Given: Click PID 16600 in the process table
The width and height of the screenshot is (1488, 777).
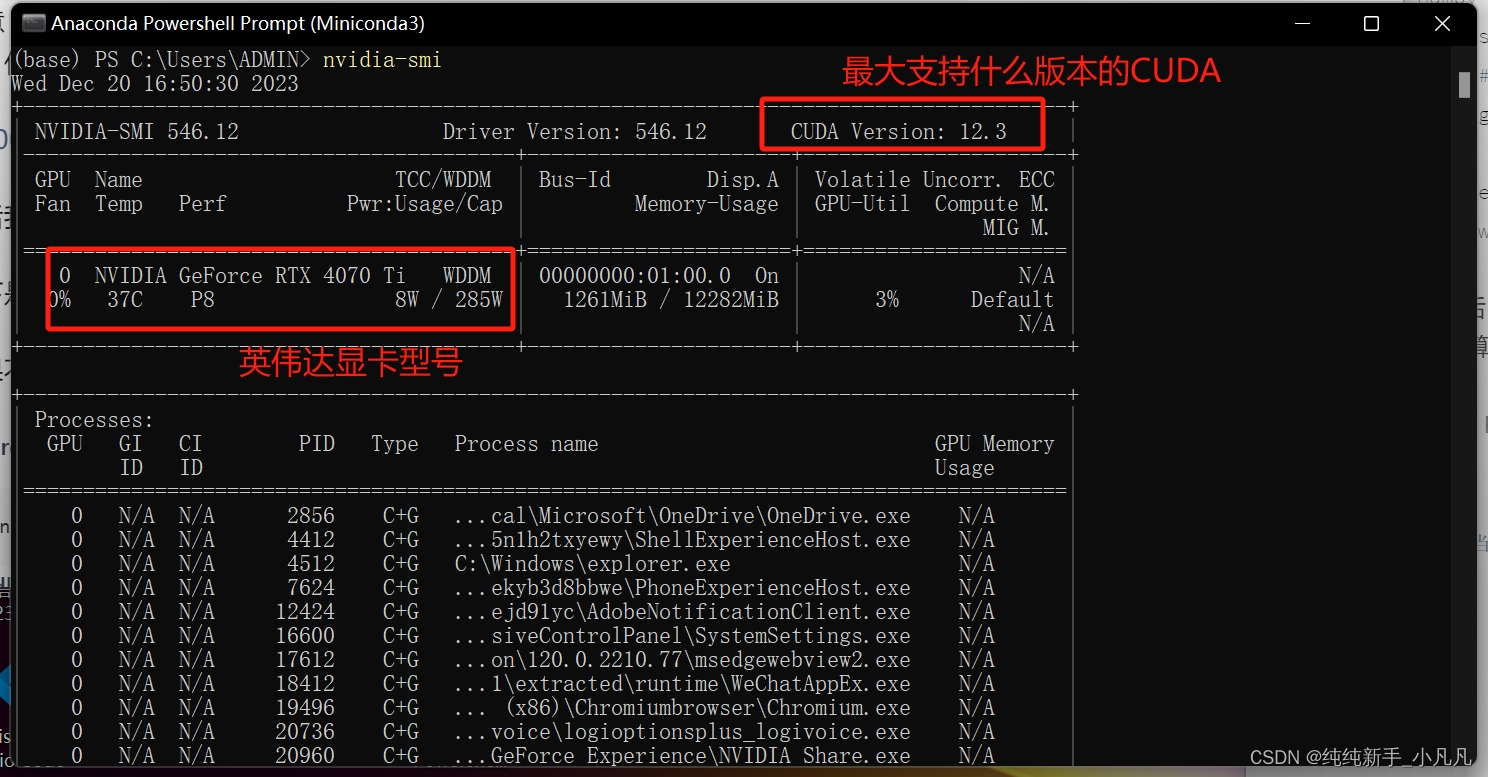Looking at the screenshot, I should tap(305, 636).
